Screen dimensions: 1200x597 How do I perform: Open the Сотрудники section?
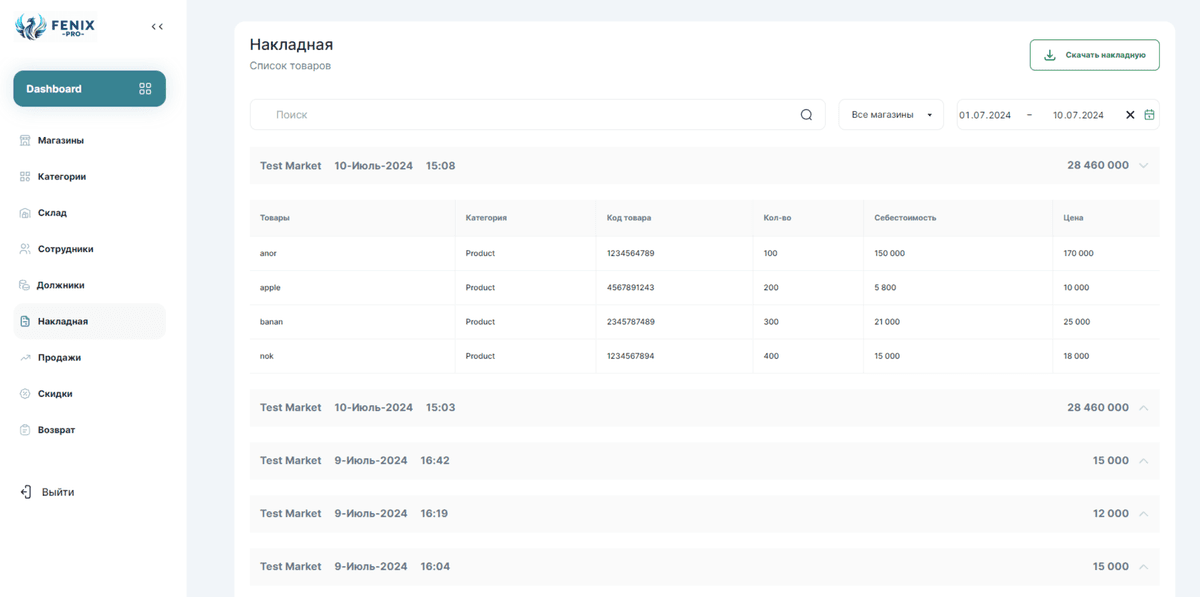pos(65,249)
